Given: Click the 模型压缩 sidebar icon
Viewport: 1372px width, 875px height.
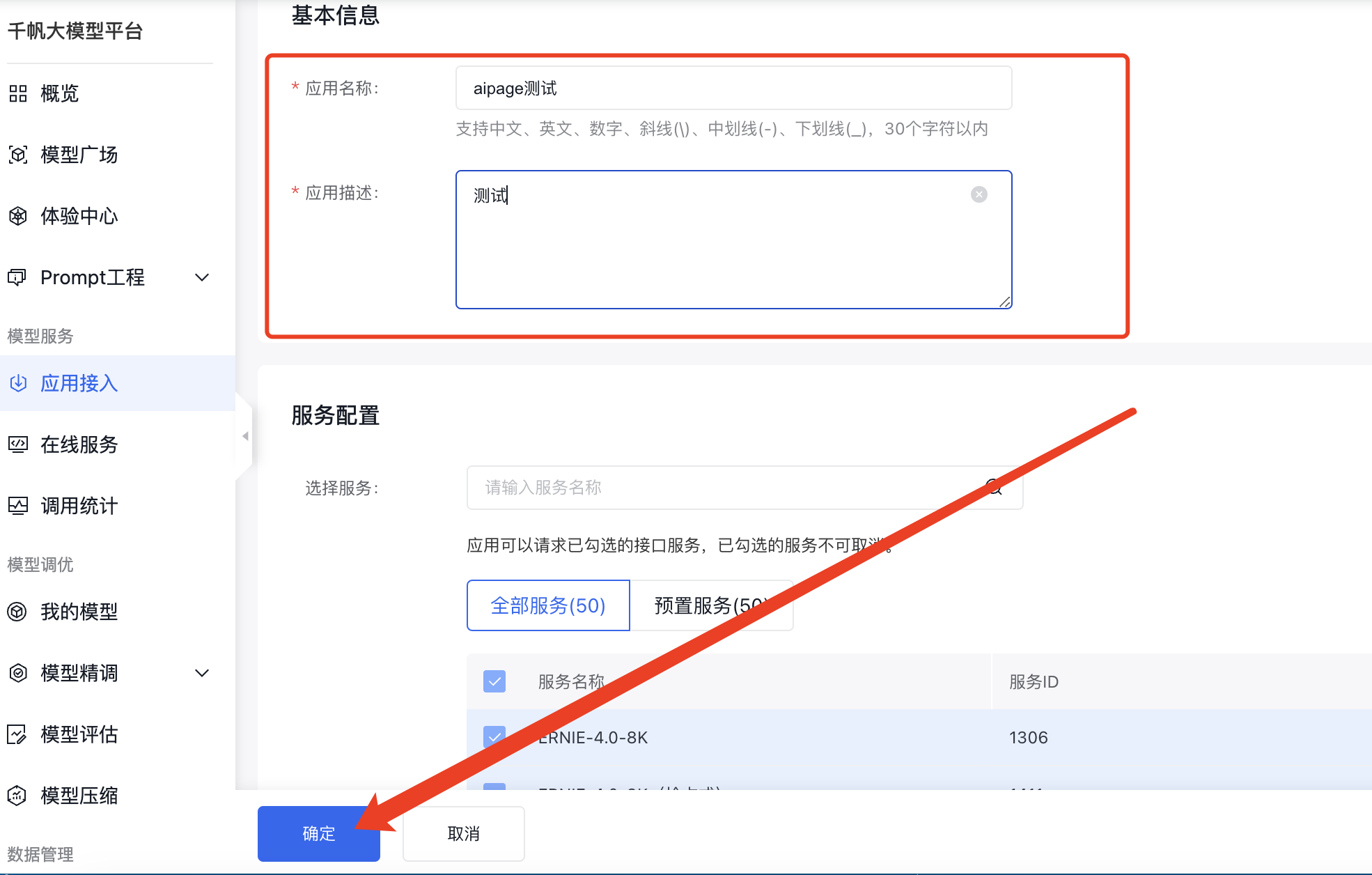Looking at the screenshot, I should [18, 796].
